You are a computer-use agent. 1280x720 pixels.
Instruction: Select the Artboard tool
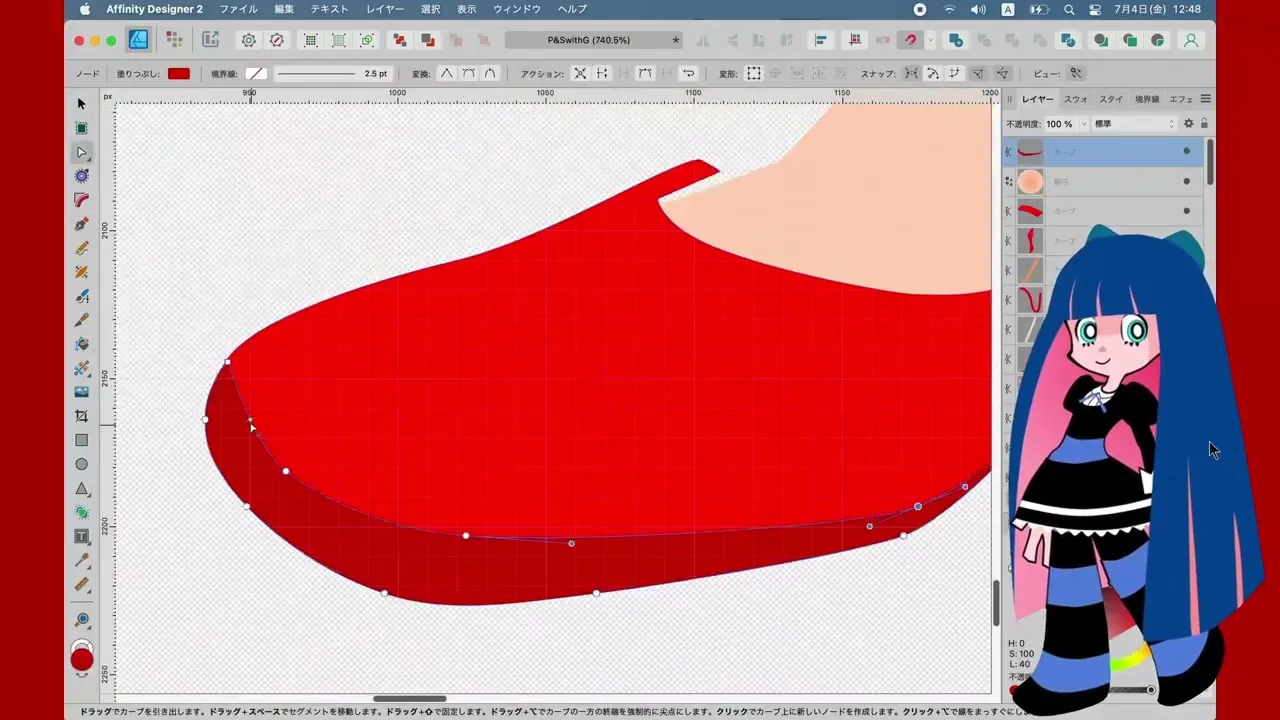point(82,128)
